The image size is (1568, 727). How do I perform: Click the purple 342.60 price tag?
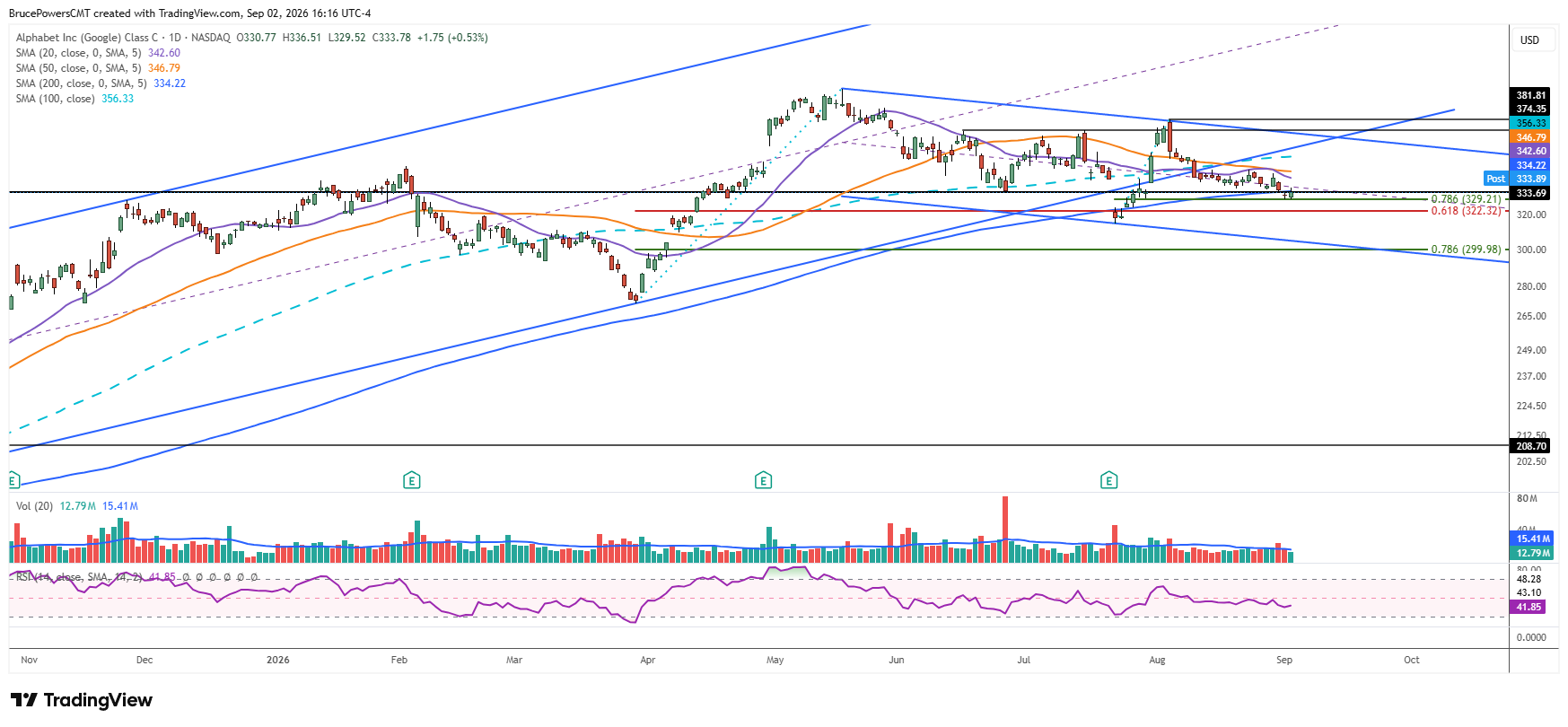[x=1531, y=151]
